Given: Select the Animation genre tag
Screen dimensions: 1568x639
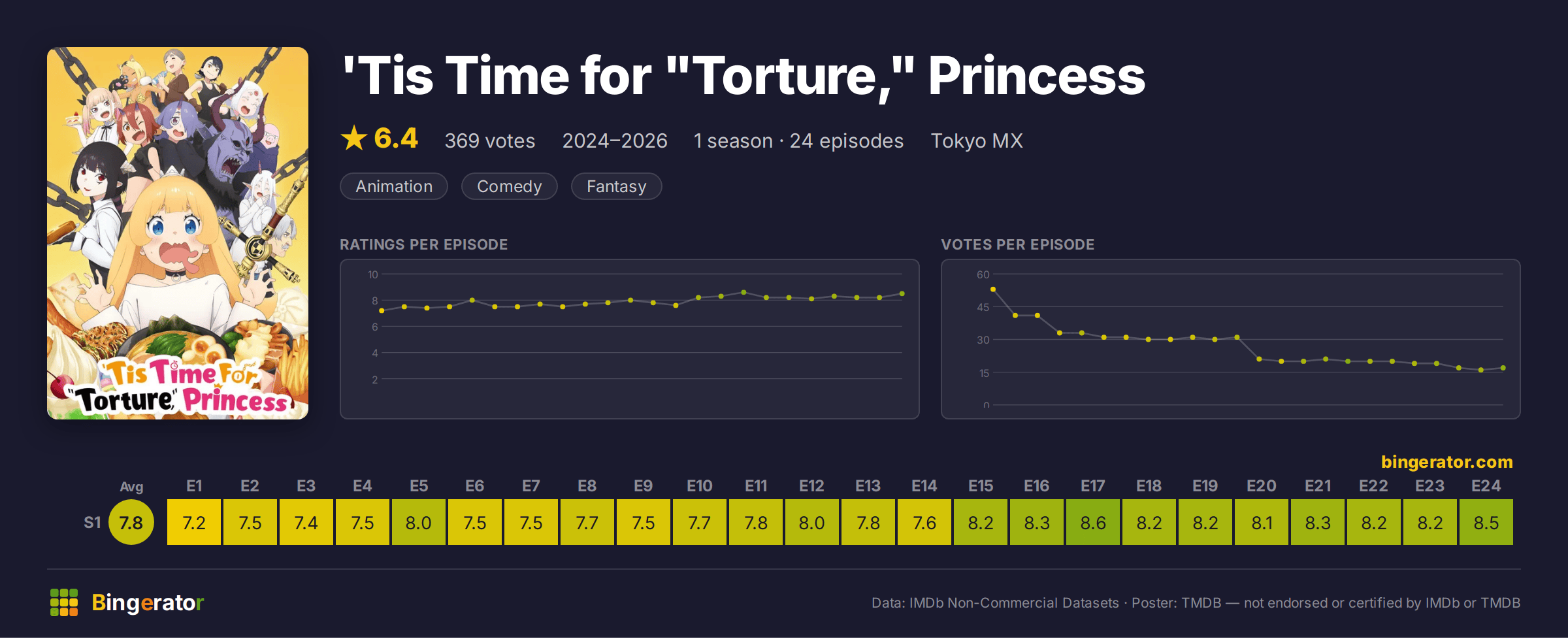Looking at the screenshot, I should pos(394,186).
